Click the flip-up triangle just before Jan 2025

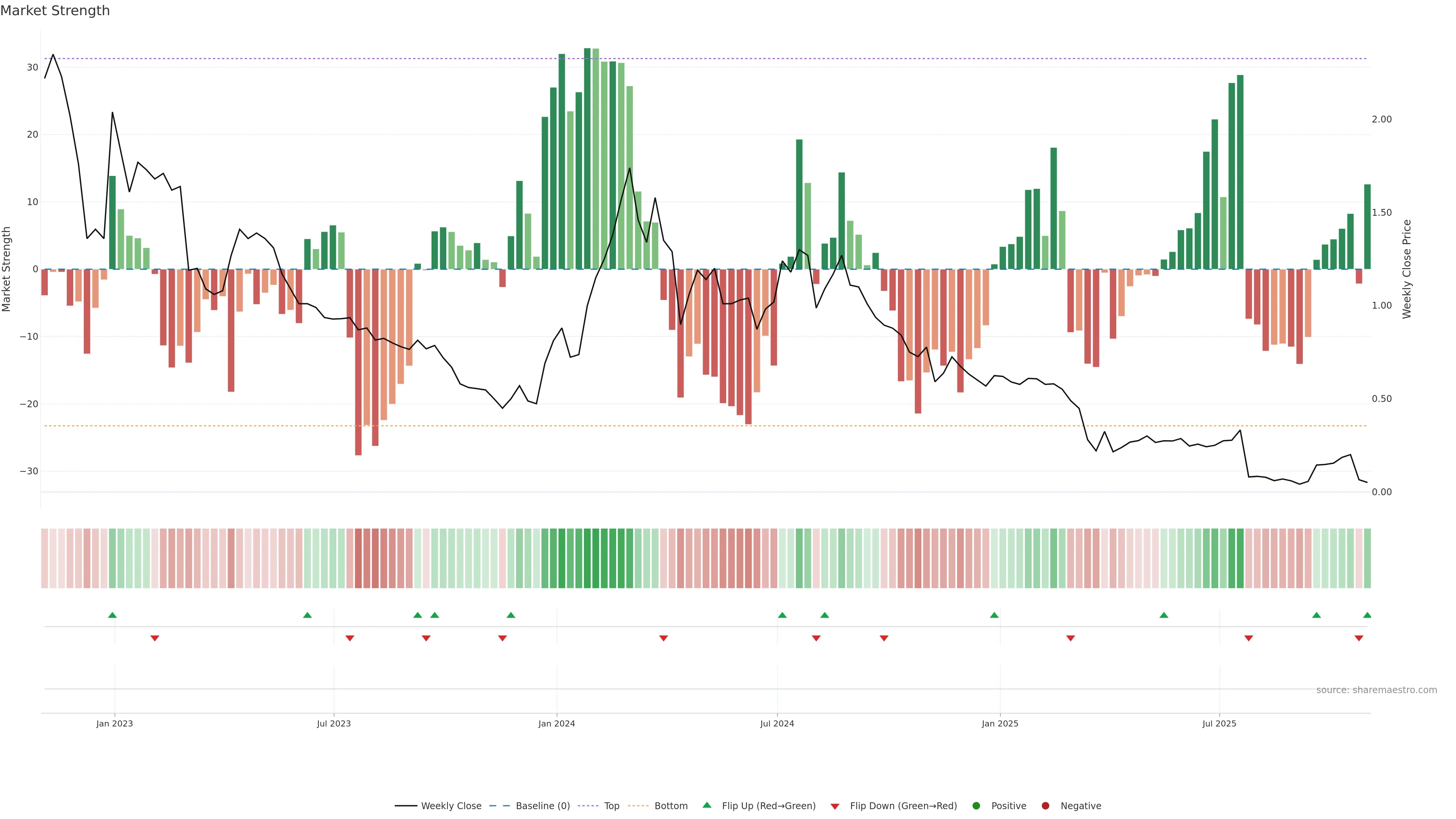pos(994,615)
